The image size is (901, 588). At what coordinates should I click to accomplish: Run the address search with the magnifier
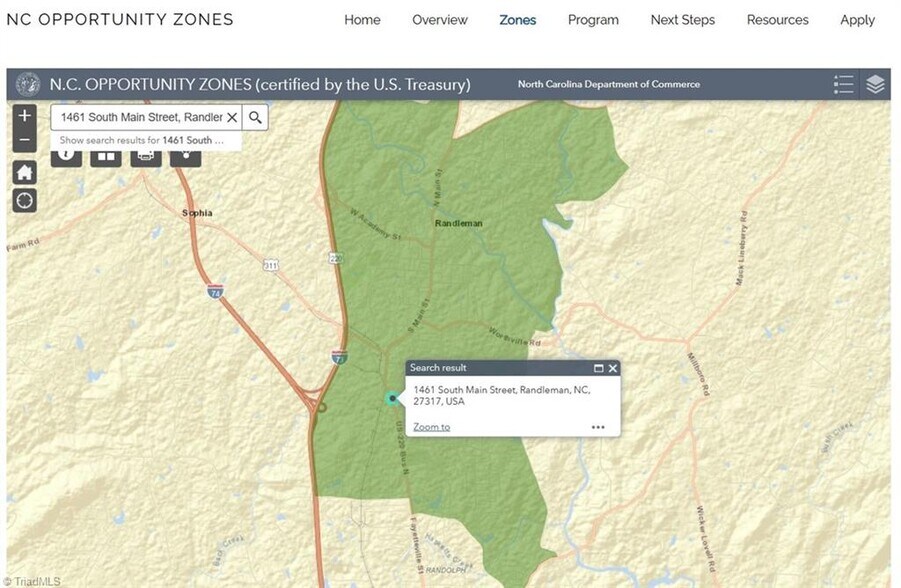point(255,117)
